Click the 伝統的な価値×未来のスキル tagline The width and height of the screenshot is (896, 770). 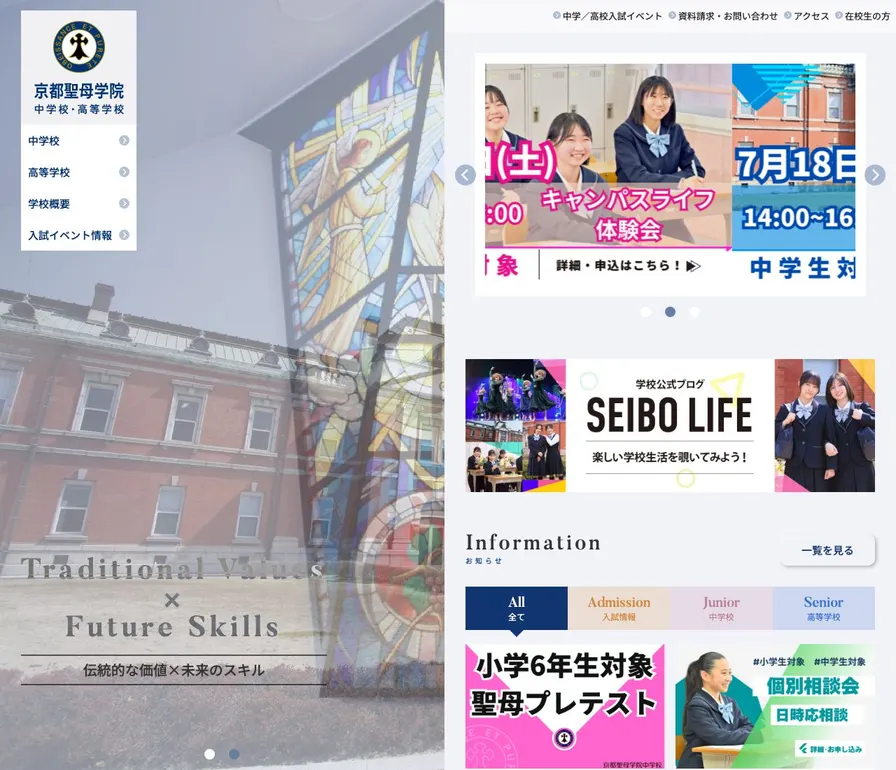(174, 669)
